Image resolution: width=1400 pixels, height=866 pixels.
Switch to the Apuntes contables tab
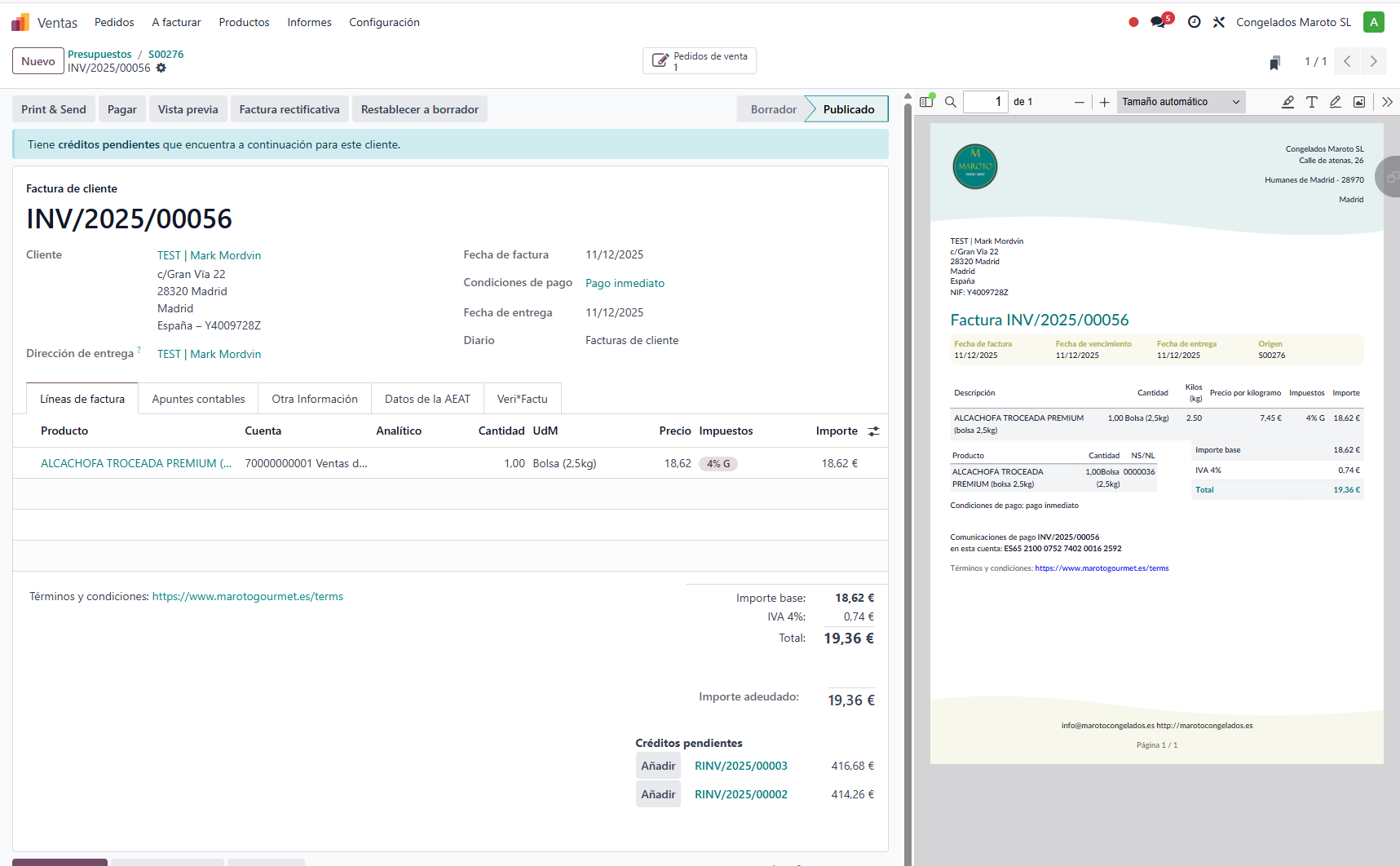pos(198,399)
